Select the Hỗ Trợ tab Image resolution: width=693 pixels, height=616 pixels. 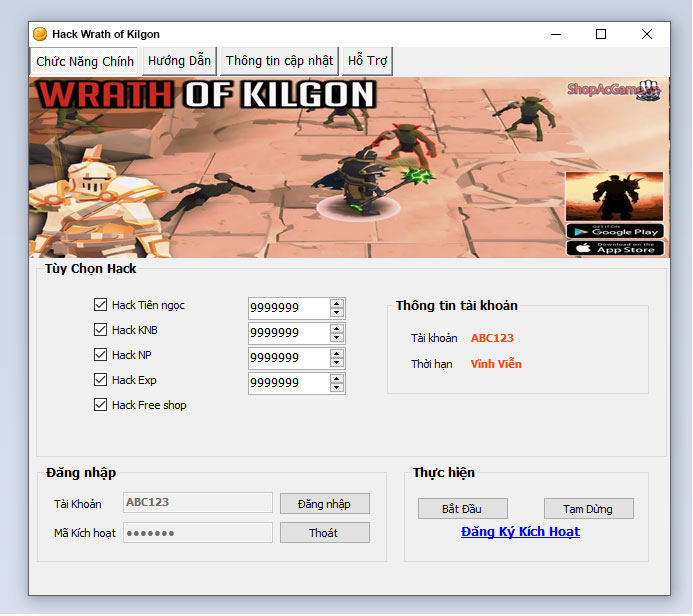367,61
